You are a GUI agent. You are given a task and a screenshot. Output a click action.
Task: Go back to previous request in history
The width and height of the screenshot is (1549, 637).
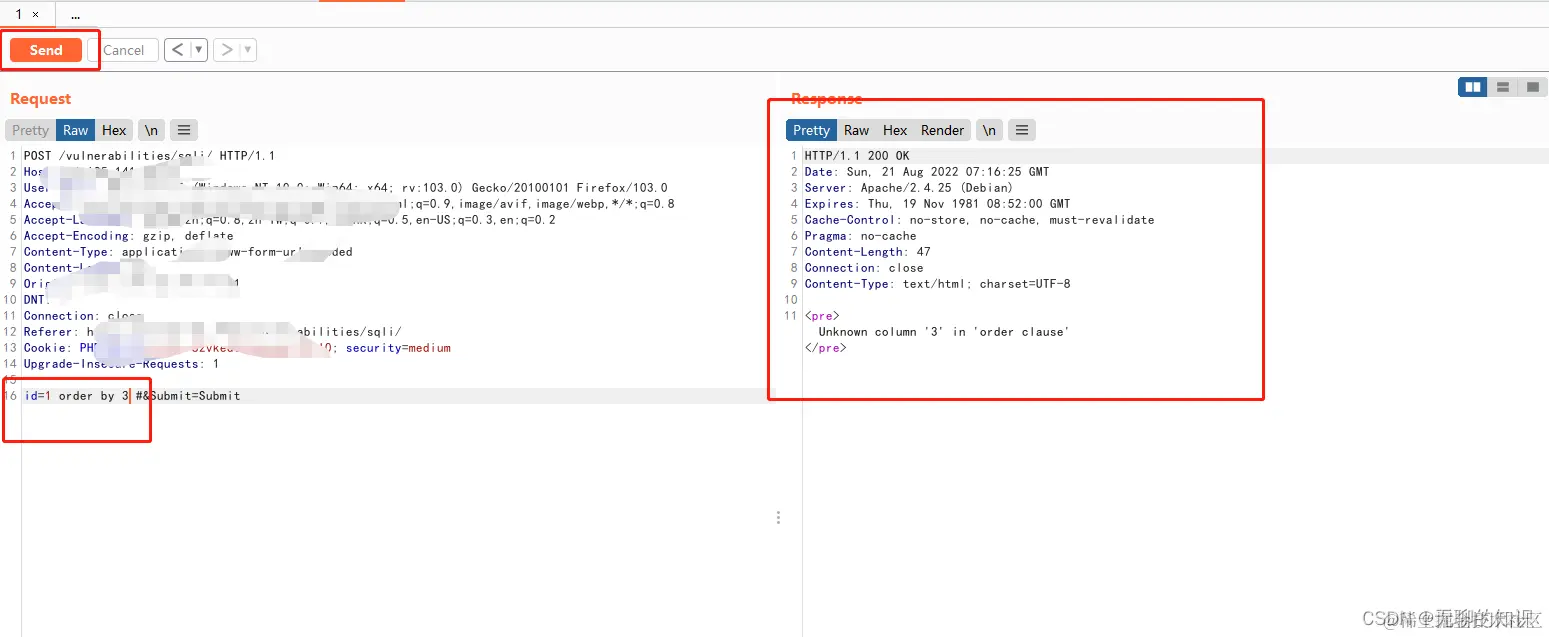pyautogui.click(x=177, y=50)
